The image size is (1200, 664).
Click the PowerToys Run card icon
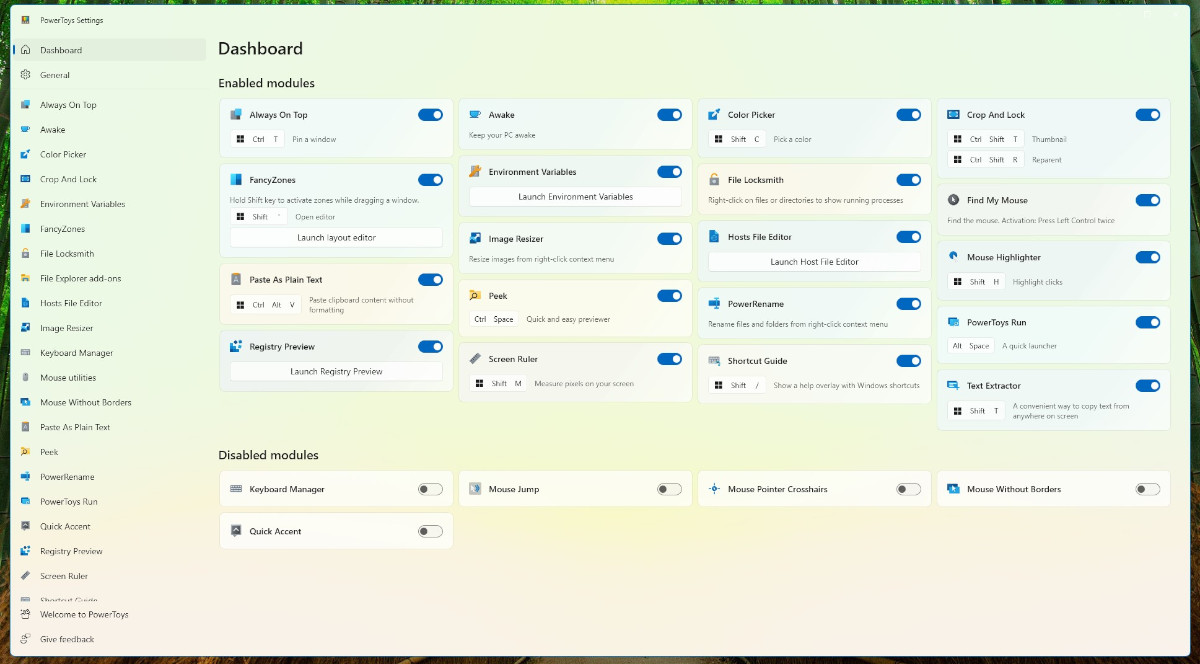(953, 322)
